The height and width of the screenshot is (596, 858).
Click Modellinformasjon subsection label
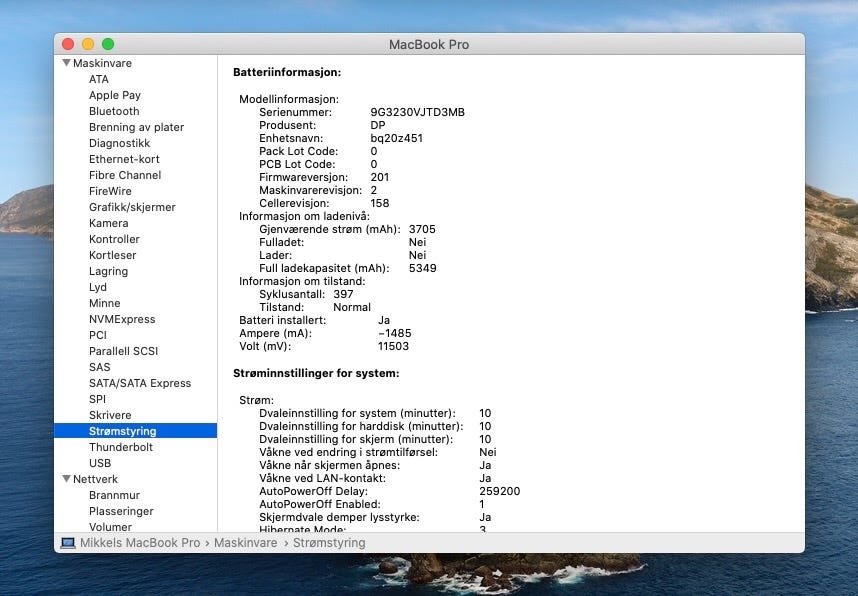[289, 99]
